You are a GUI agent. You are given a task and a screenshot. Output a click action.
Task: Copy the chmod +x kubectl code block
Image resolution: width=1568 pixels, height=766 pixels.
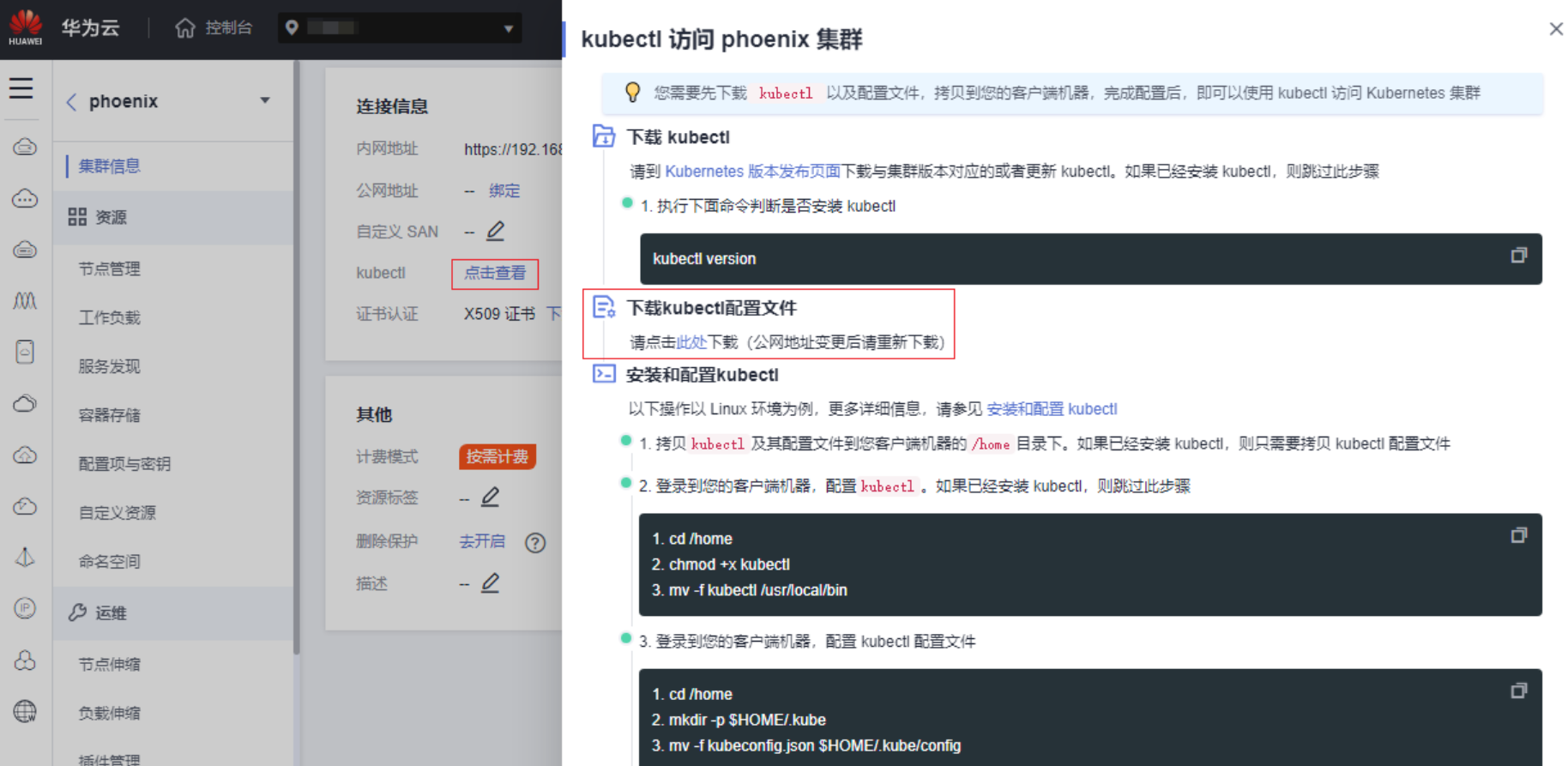point(1518,535)
